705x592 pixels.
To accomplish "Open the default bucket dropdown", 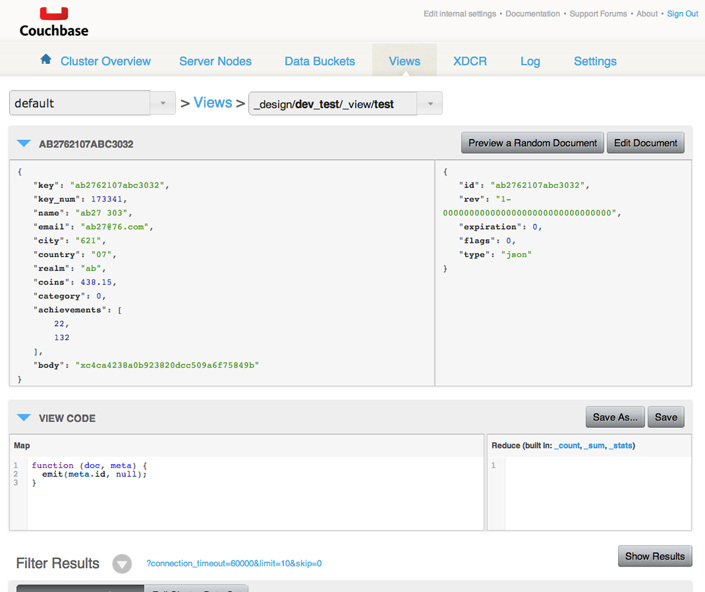I will [x=92, y=103].
